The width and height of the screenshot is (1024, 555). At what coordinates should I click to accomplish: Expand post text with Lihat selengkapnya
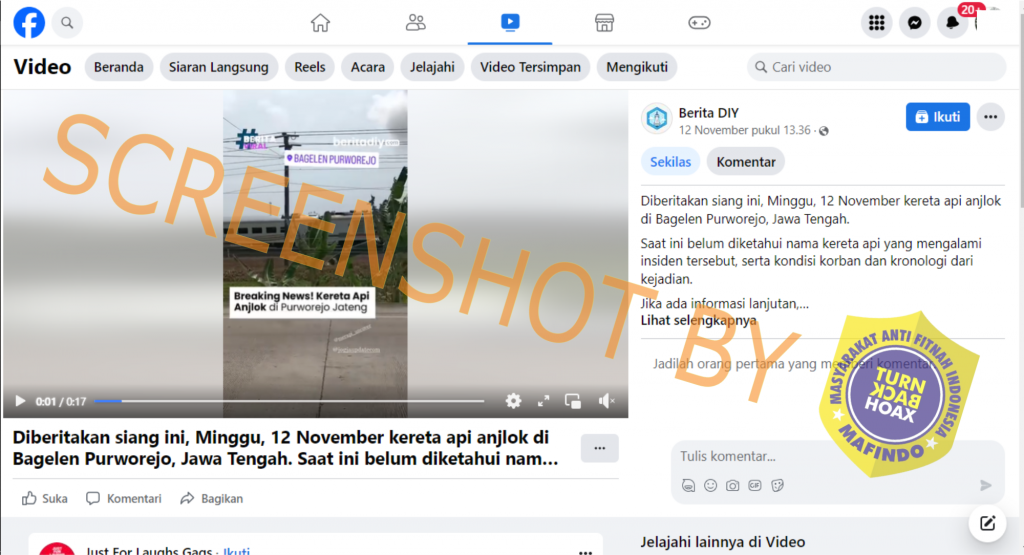pyautogui.click(x=698, y=321)
